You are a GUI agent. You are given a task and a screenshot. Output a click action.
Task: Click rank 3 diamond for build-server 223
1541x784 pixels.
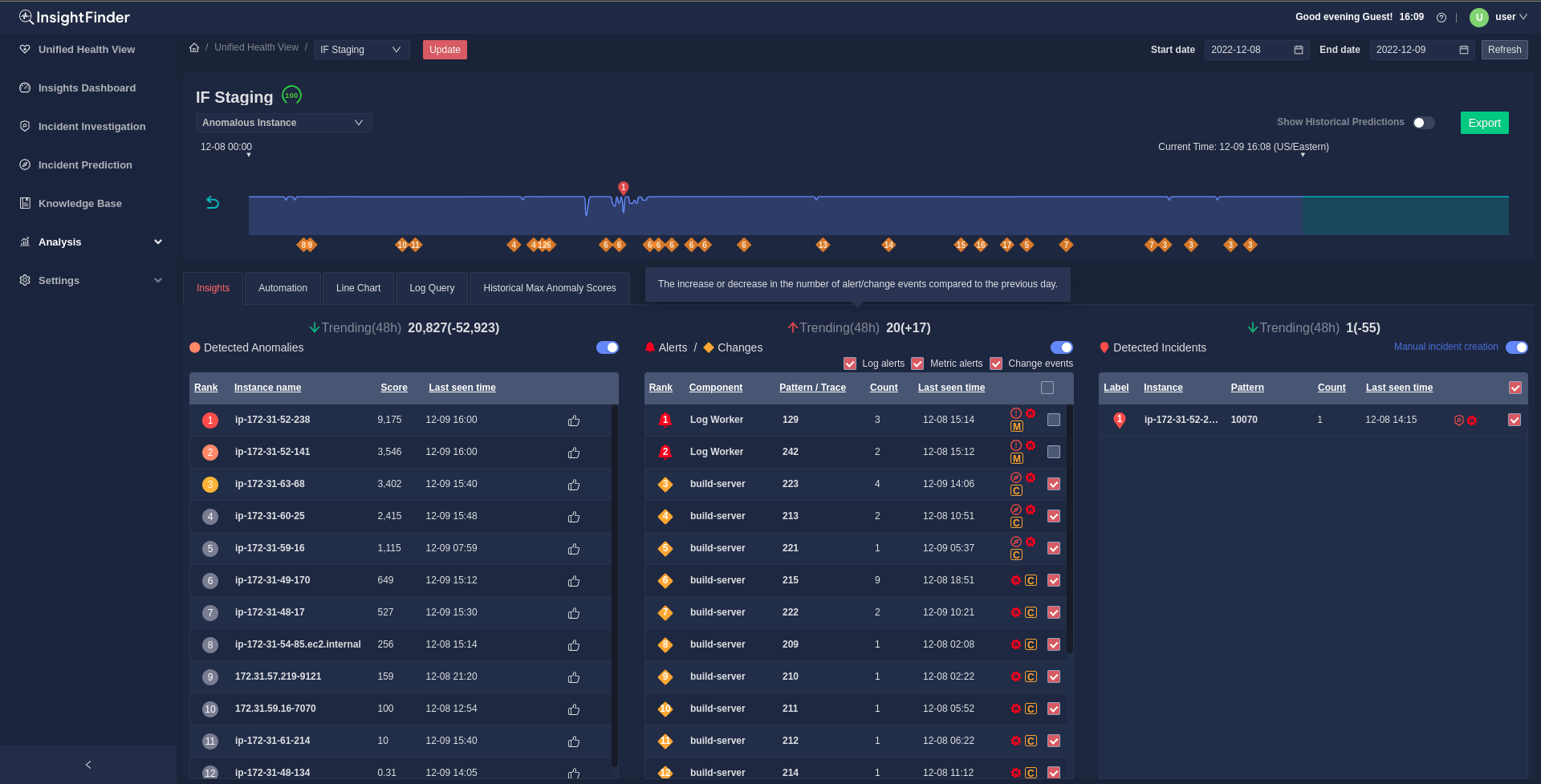coord(665,484)
